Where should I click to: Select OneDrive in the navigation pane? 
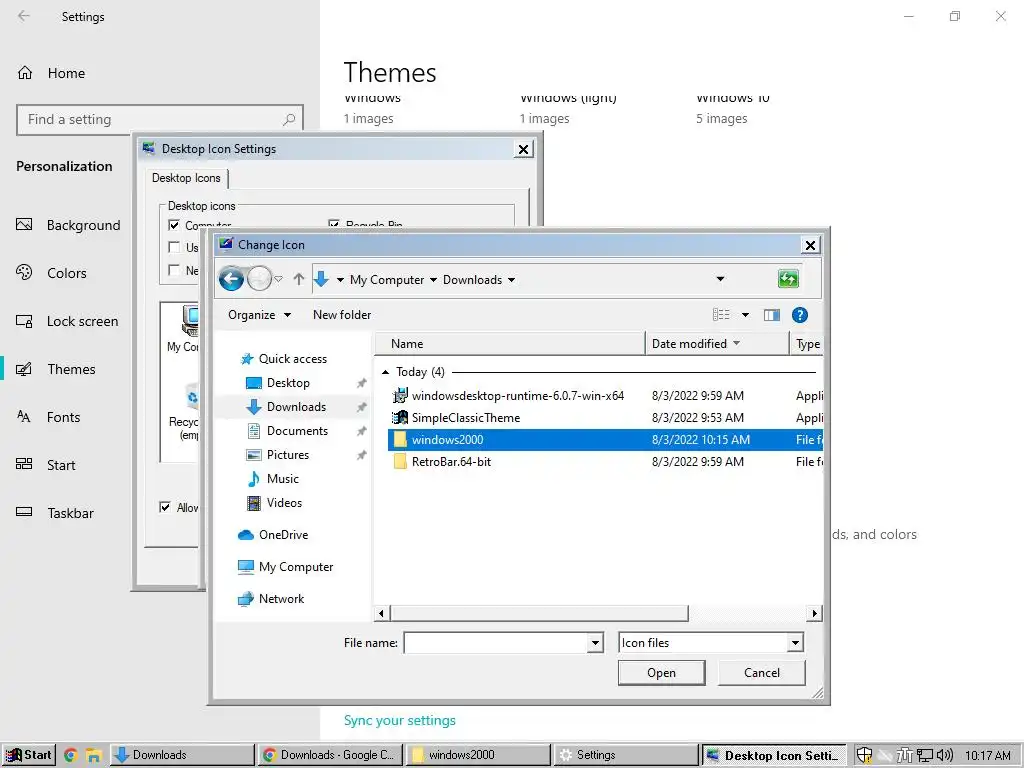coord(283,535)
